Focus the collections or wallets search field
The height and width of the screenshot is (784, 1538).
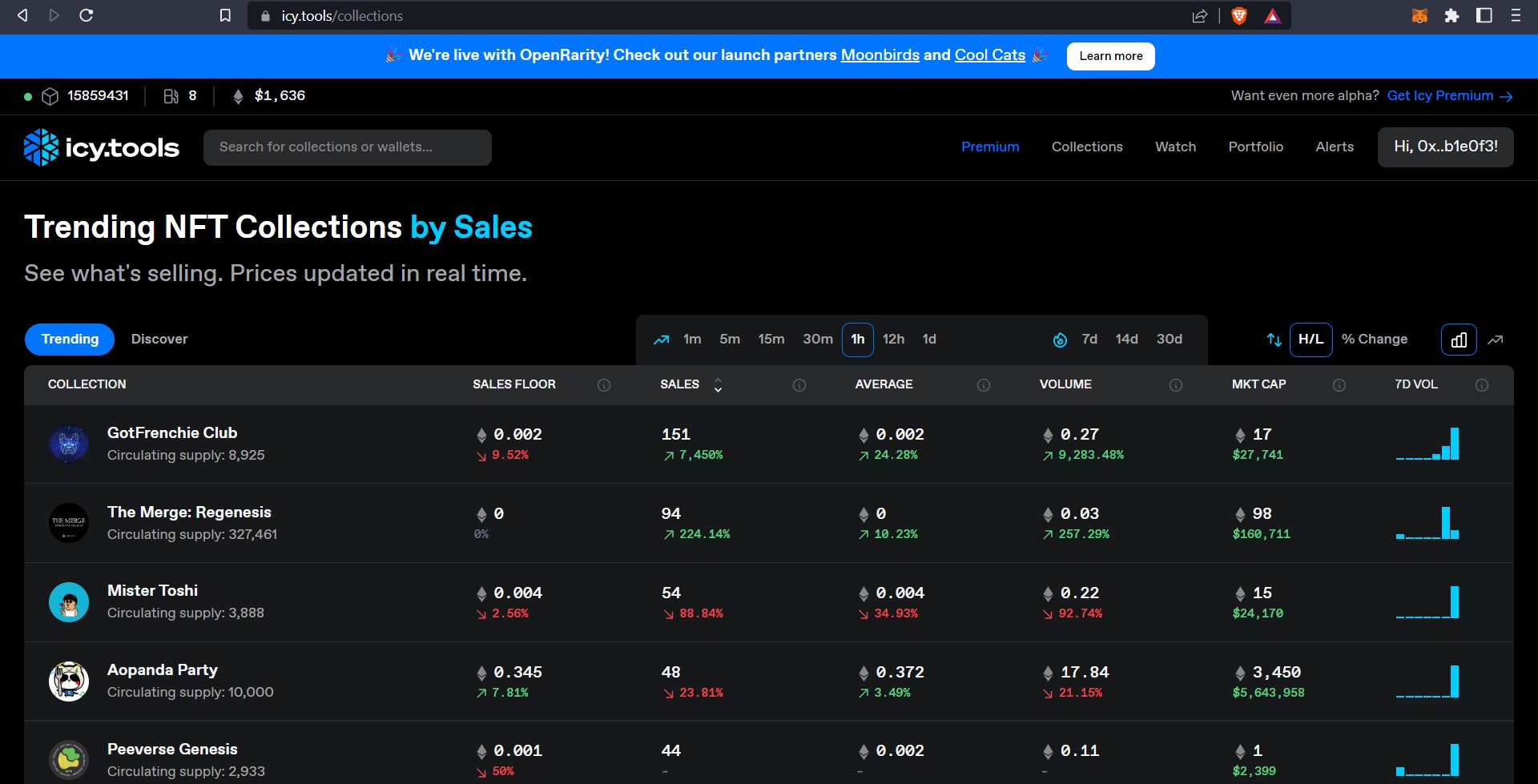coord(348,147)
